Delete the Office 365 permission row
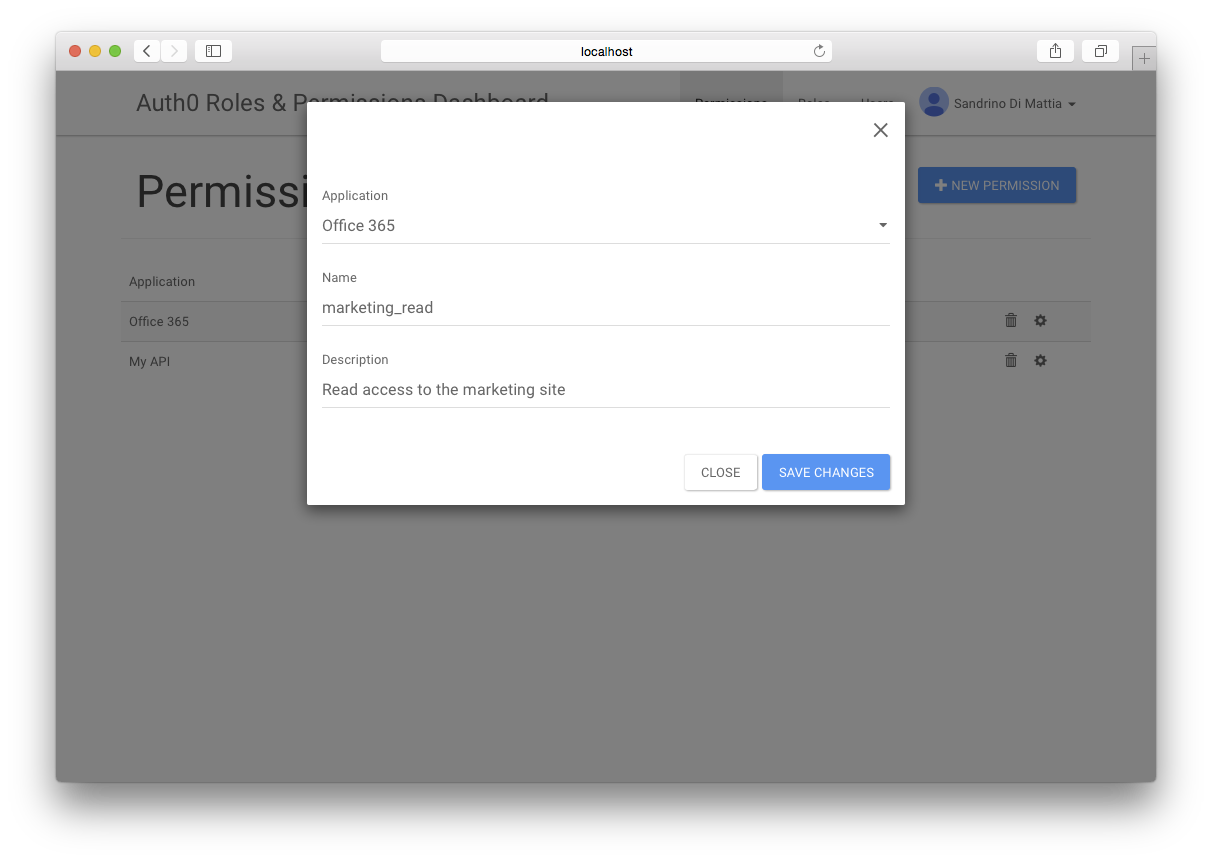This screenshot has height=862, width=1212. click(1011, 320)
